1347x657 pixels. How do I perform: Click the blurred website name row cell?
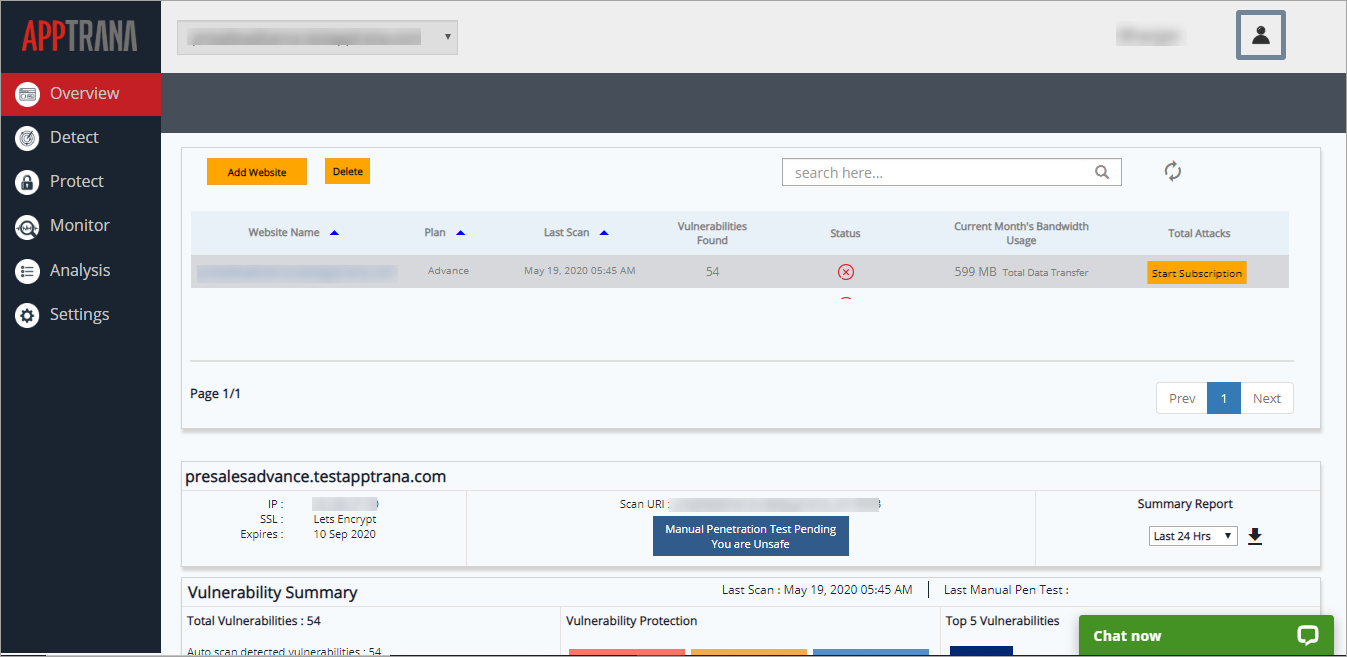297,272
